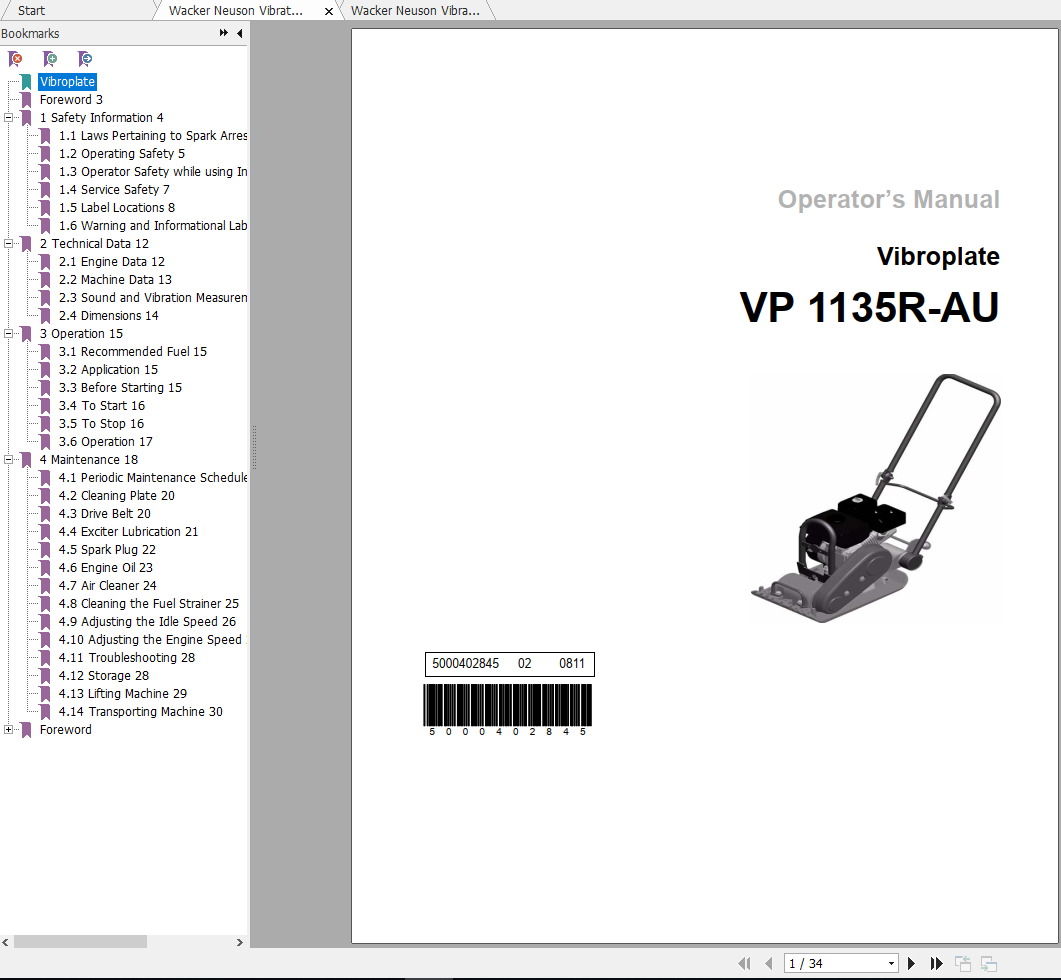Collapse the 4 Maintenance bookmark node
Image resolution: width=1061 pixels, height=980 pixels.
tap(8, 460)
